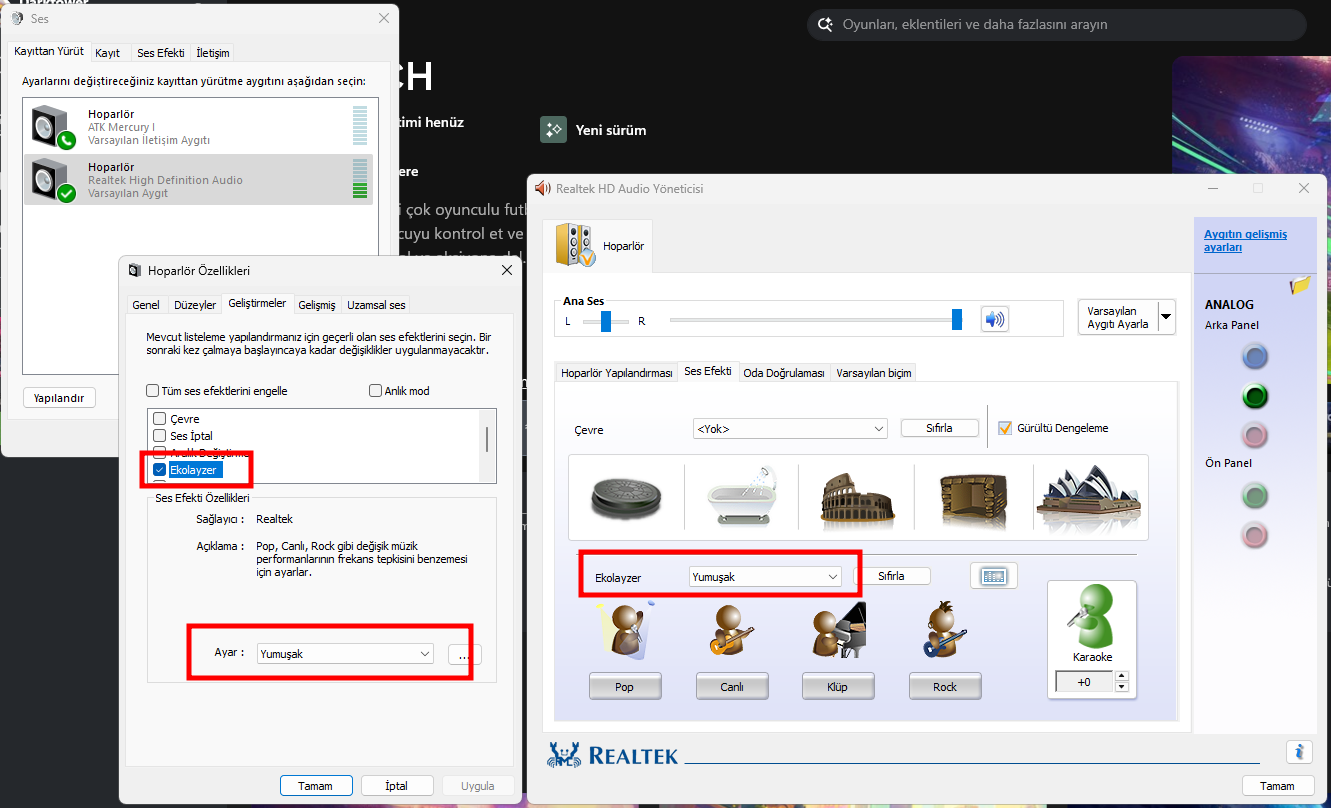The height and width of the screenshot is (808, 1331).
Task: Click the blue information icon in Realtek
Action: (x=1299, y=751)
